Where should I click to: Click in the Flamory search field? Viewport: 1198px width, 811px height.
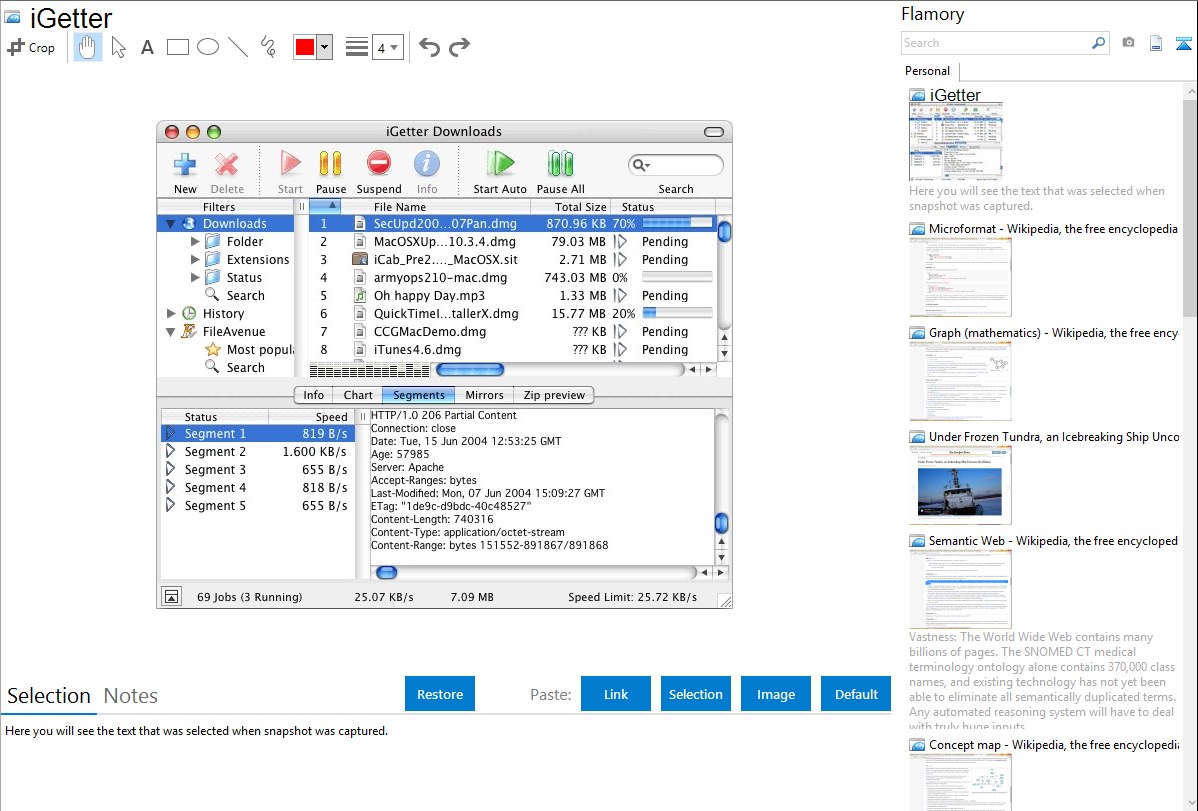(995, 43)
